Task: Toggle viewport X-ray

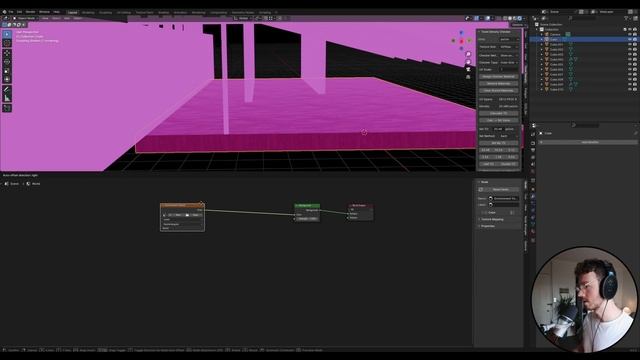Action: (x=498, y=18)
